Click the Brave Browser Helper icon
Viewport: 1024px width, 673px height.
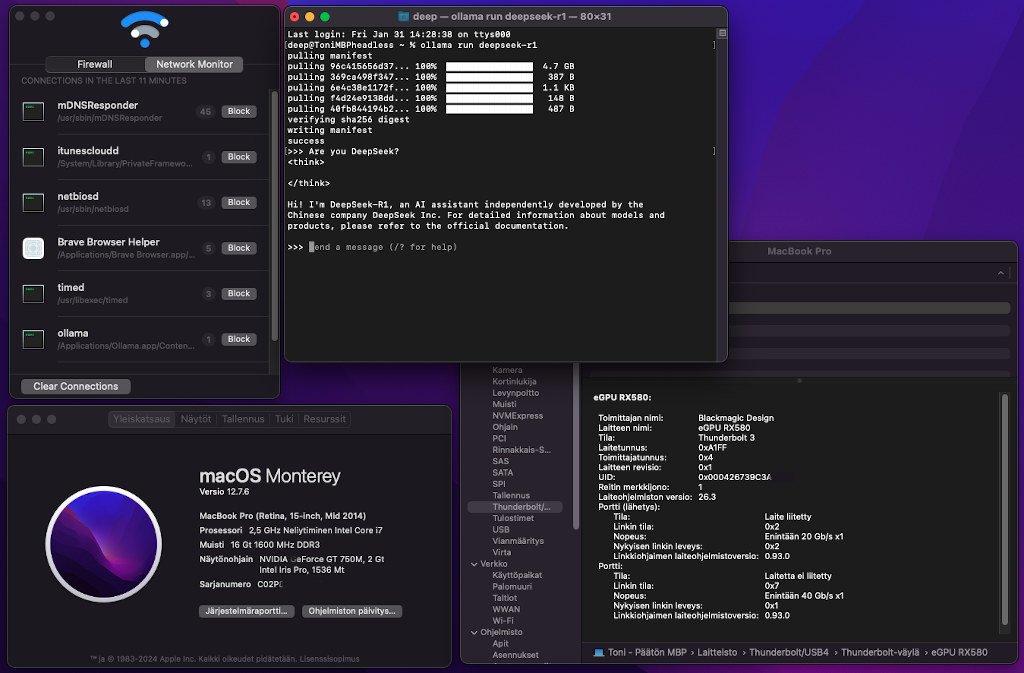point(34,248)
